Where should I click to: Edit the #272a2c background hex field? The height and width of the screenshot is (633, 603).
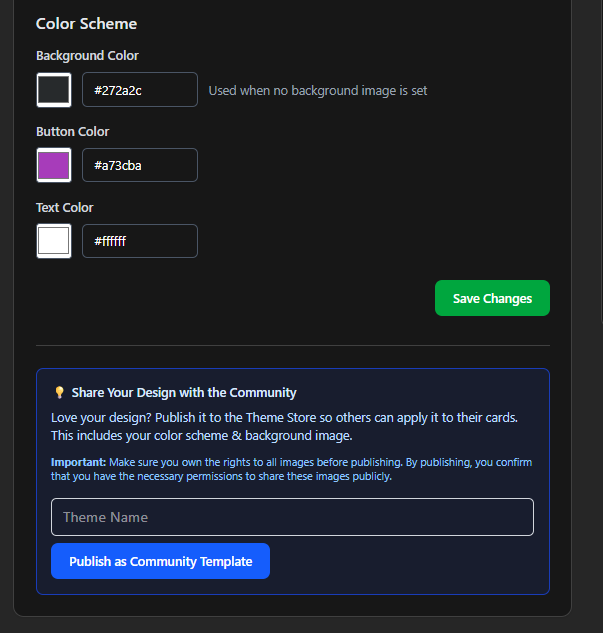140,90
